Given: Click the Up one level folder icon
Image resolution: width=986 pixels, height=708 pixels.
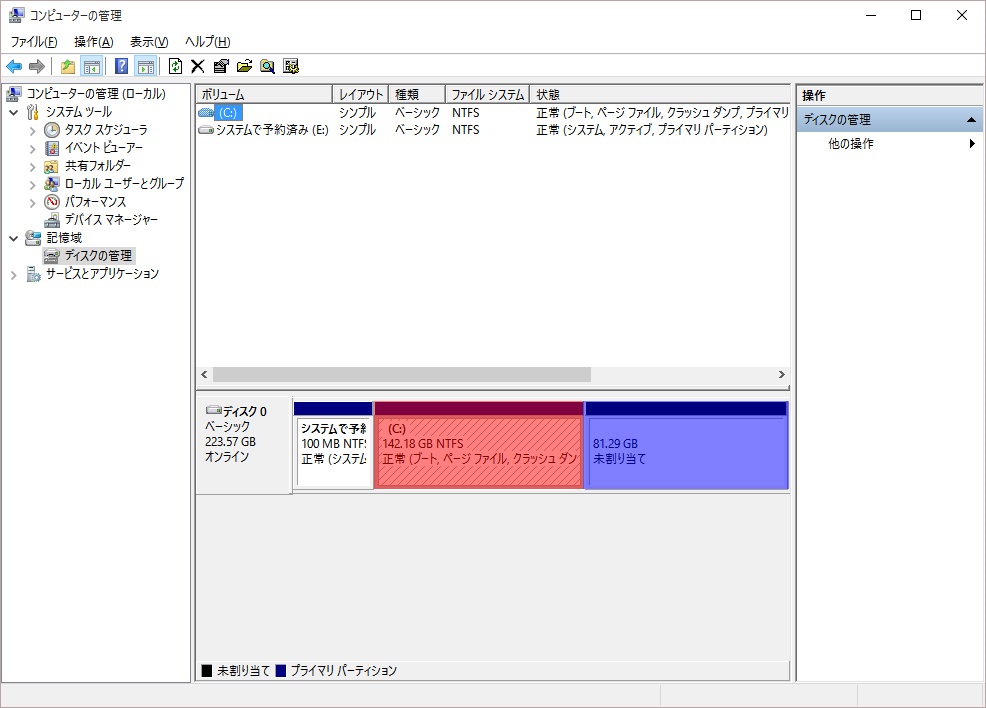Looking at the screenshot, I should coord(67,66).
